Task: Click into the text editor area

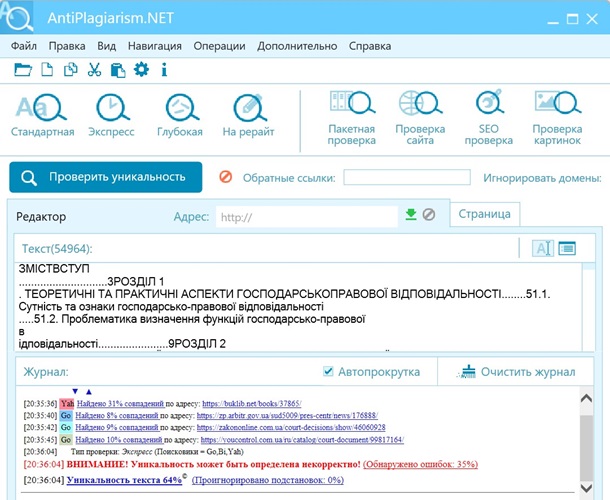Action: [x=299, y=306]
